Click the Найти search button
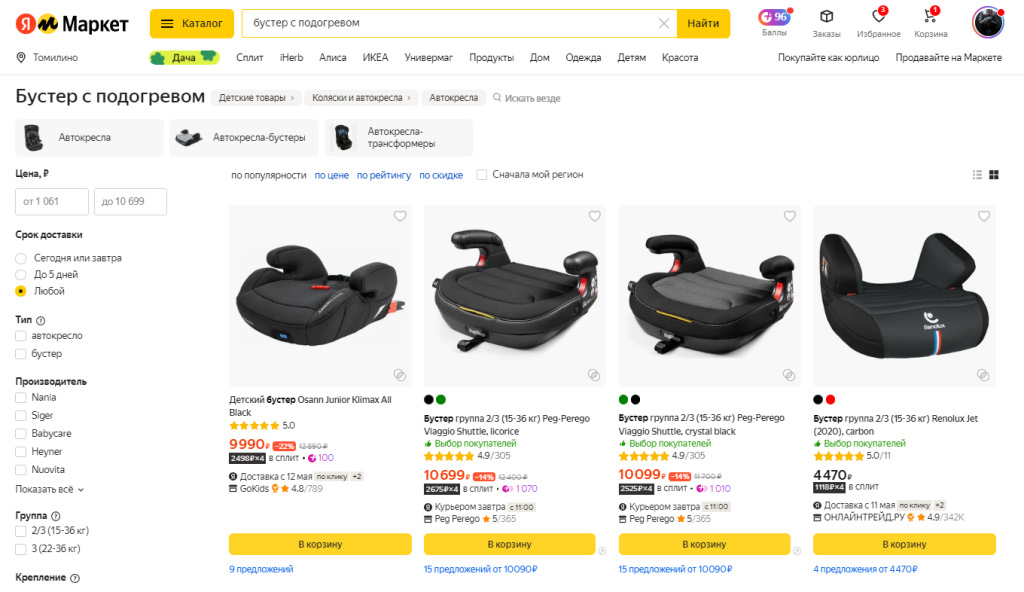1024x592 pixels. 703,23
